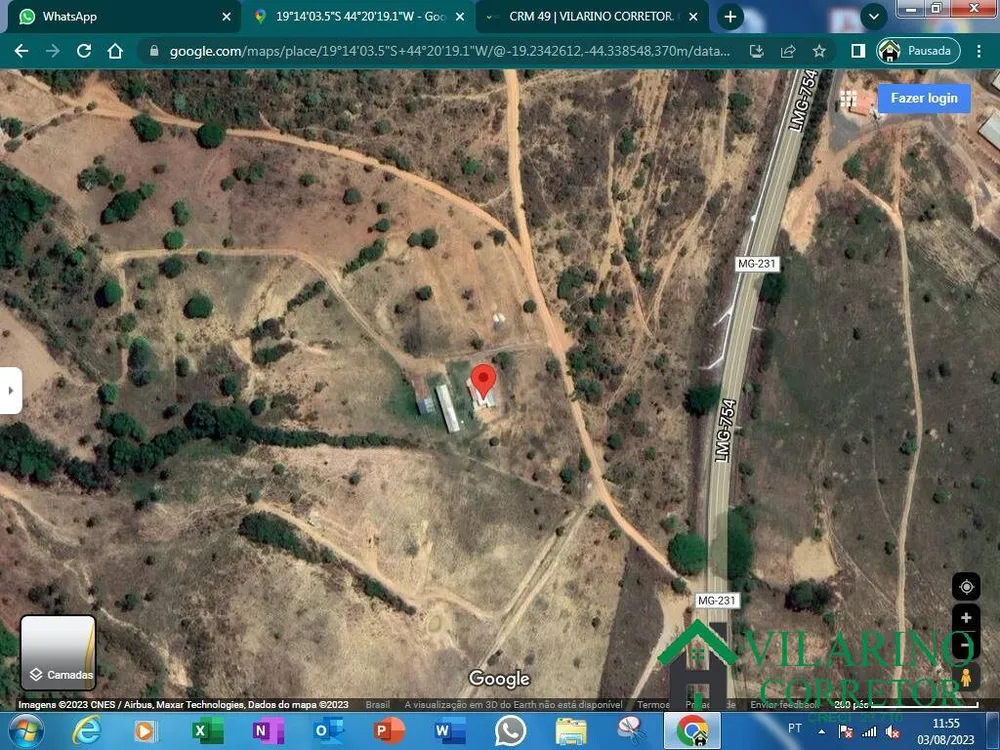The image size is (1000, 750).
Task: Click the network signal tray icon
Action: (869, 732)
